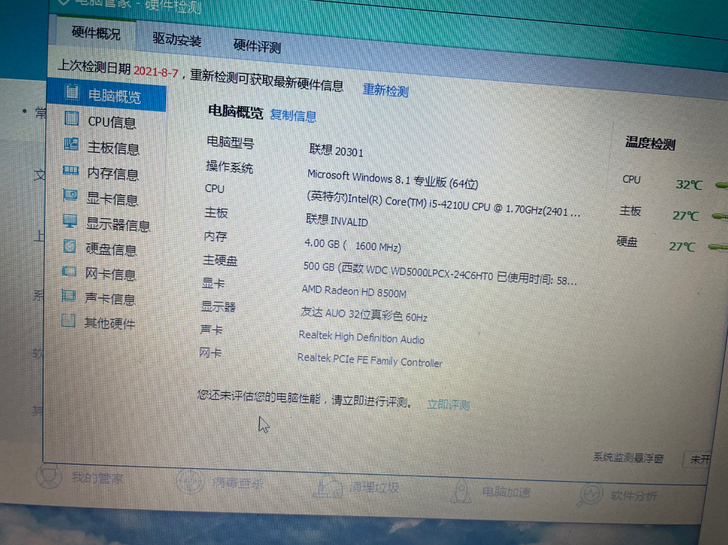This screenshot has height=545, width=728.
Task: Toggle the 系统监测悬浮窗 switch
Action: point(698,459)
